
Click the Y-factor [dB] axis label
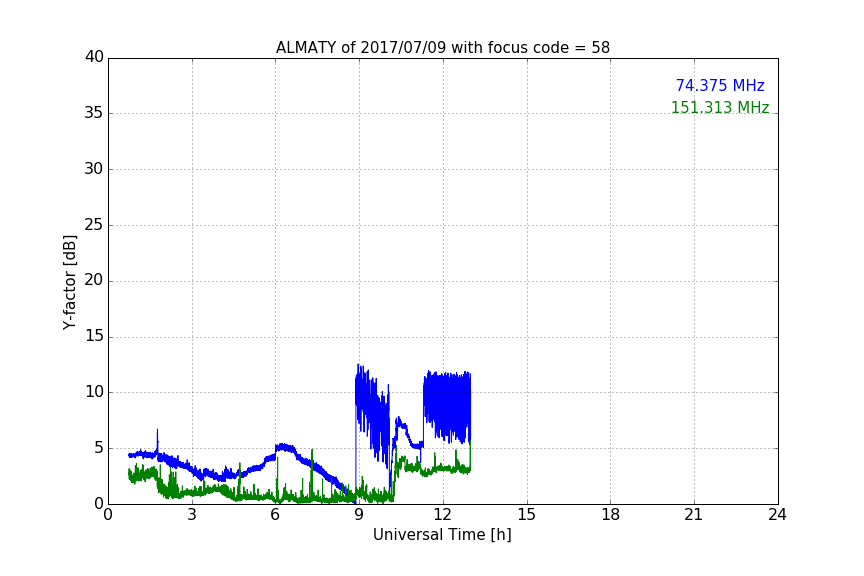(x=69, y=282)
